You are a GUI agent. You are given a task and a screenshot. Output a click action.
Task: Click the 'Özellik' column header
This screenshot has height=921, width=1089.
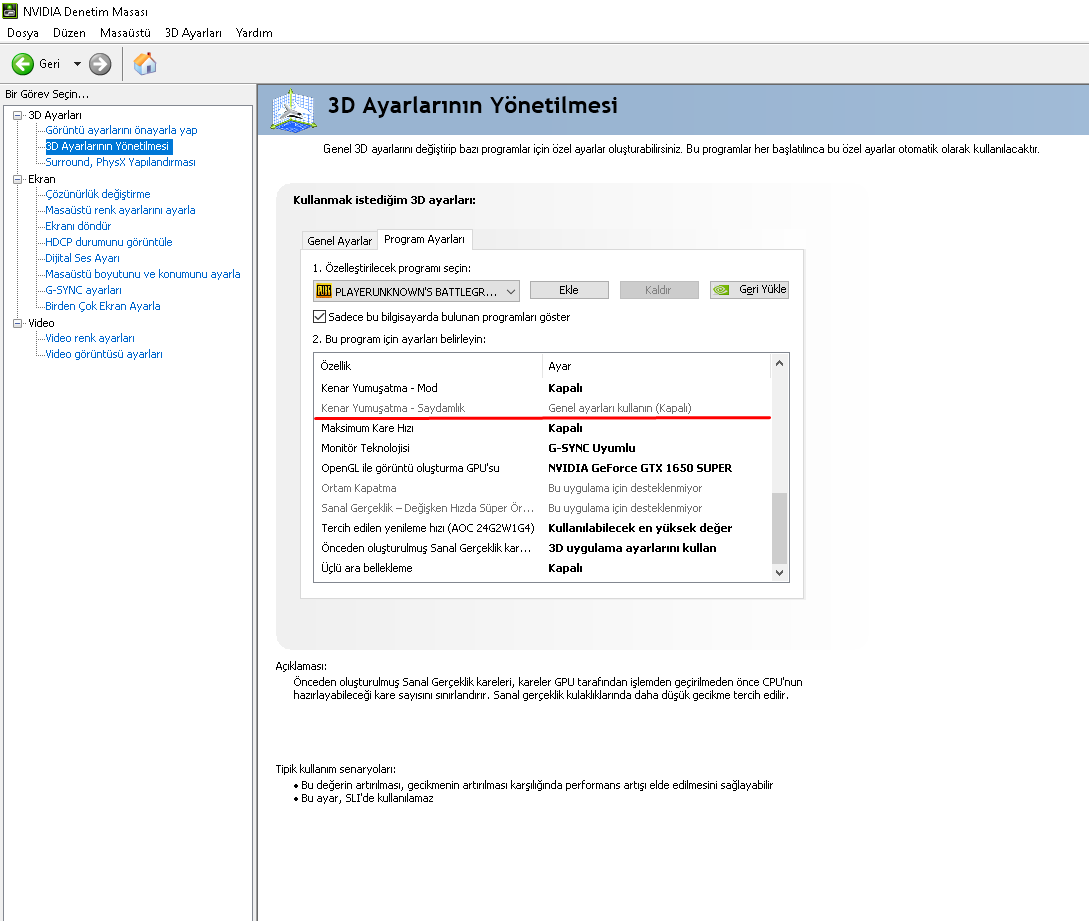tap(428, 366)
